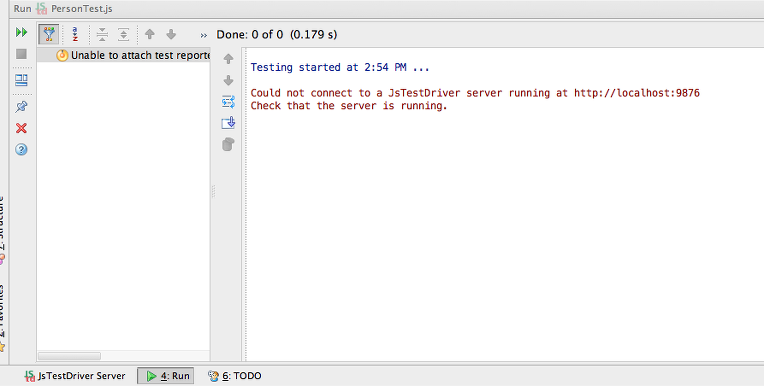Viewport: 764px width, 386px height.
Task: Open the JsTestDriver Server tool window
Action: [75, 376]
